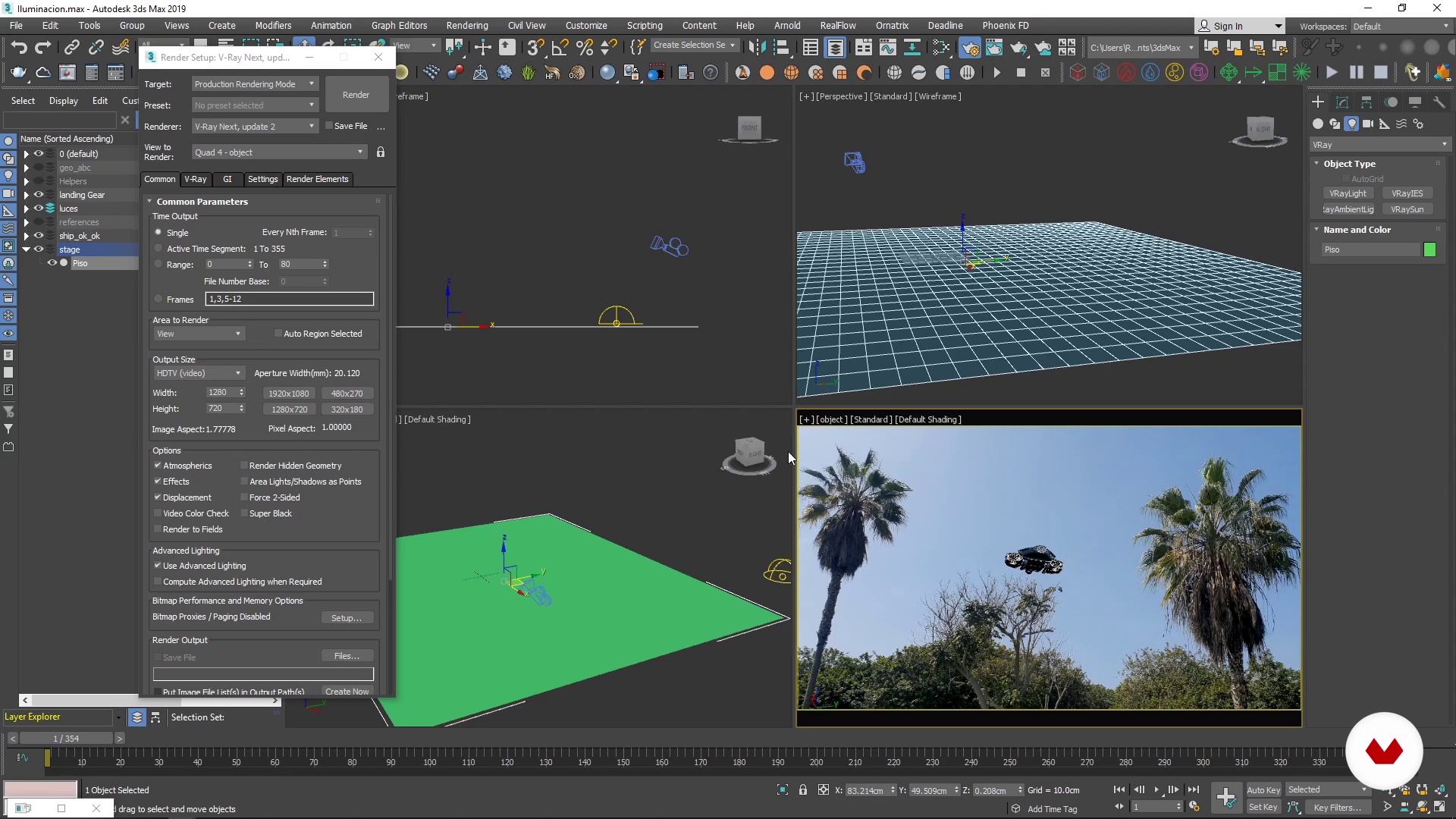Click the Play Animation button
The image size is (1456, 819).
(1156, 790)
